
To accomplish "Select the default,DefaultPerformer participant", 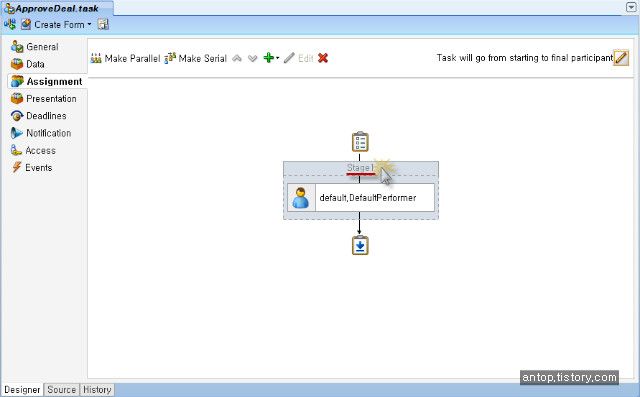I will pos(361,197).
